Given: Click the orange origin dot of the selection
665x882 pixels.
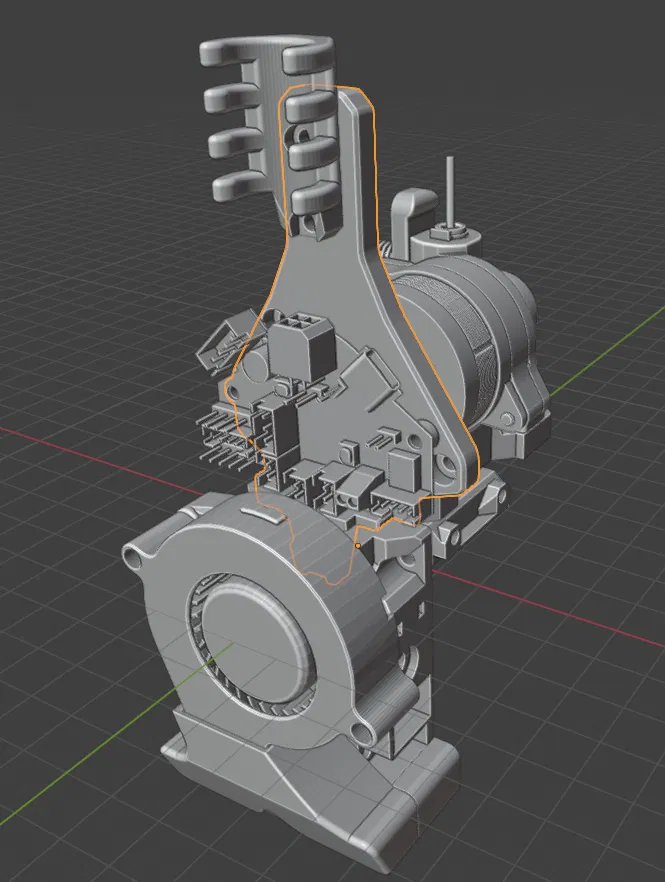Looking at the screenshot, I should (x=358, y=546).
